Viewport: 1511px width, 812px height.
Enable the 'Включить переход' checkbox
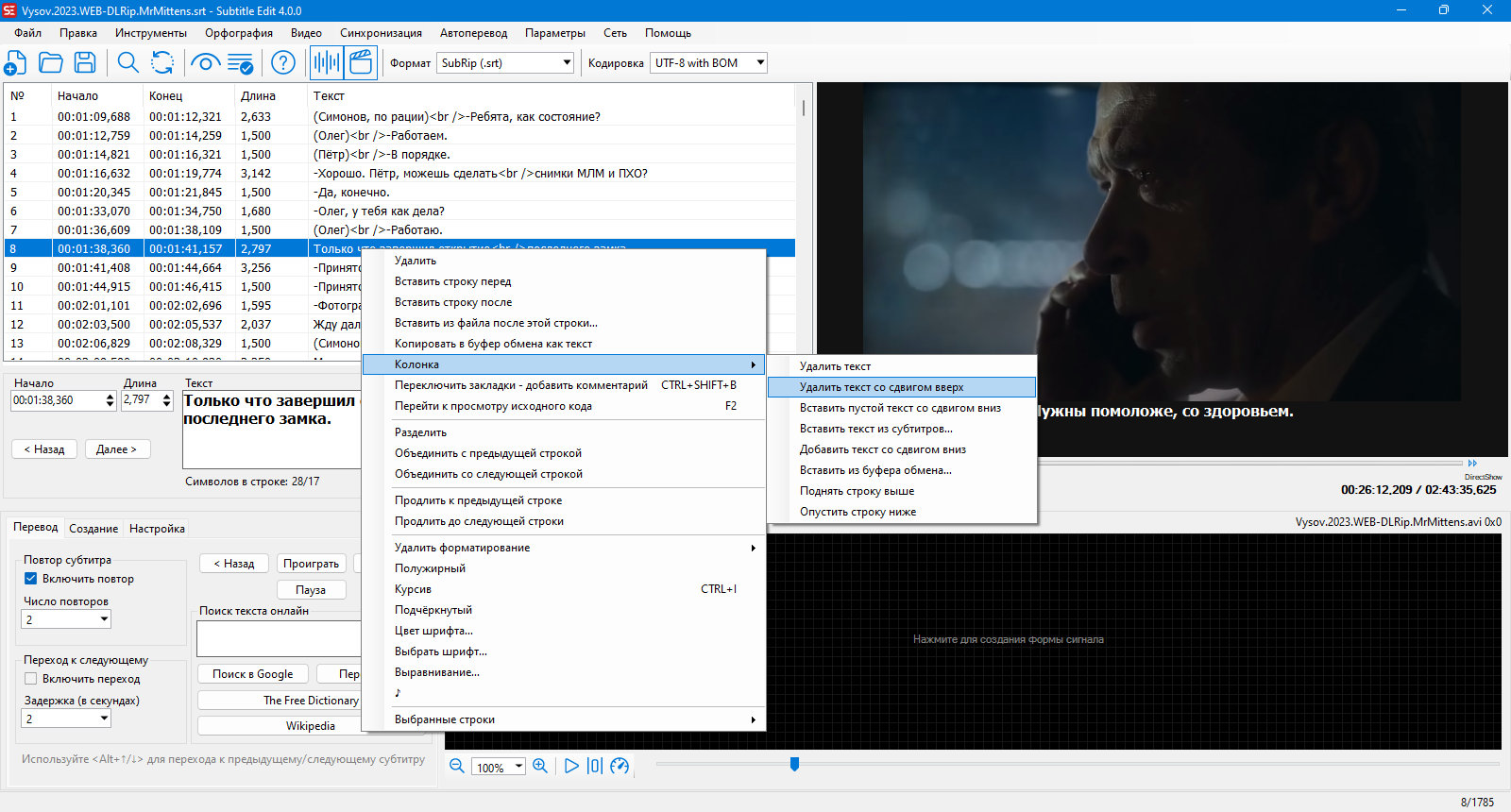30,679
